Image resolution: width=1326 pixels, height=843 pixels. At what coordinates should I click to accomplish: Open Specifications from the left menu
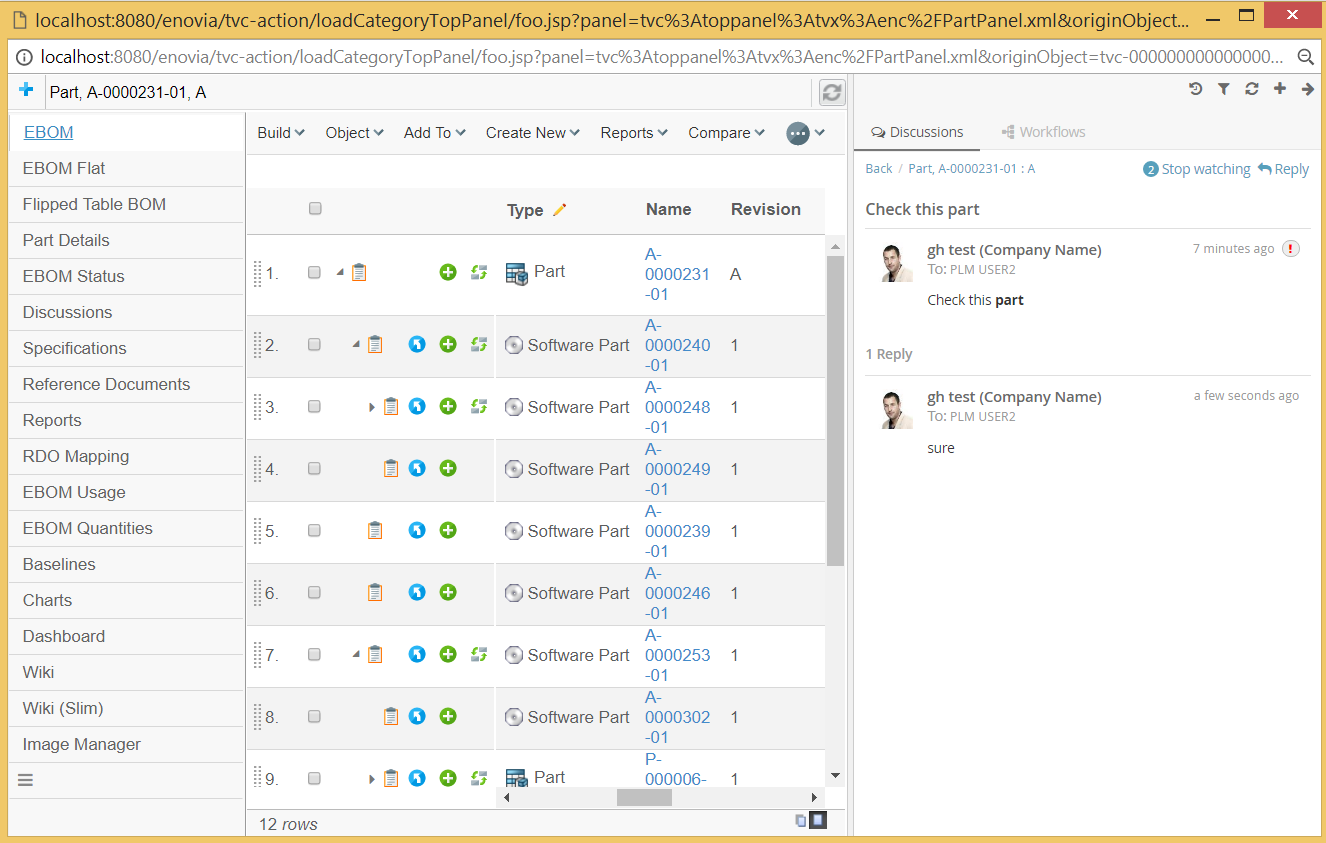[x=77, y=348]
